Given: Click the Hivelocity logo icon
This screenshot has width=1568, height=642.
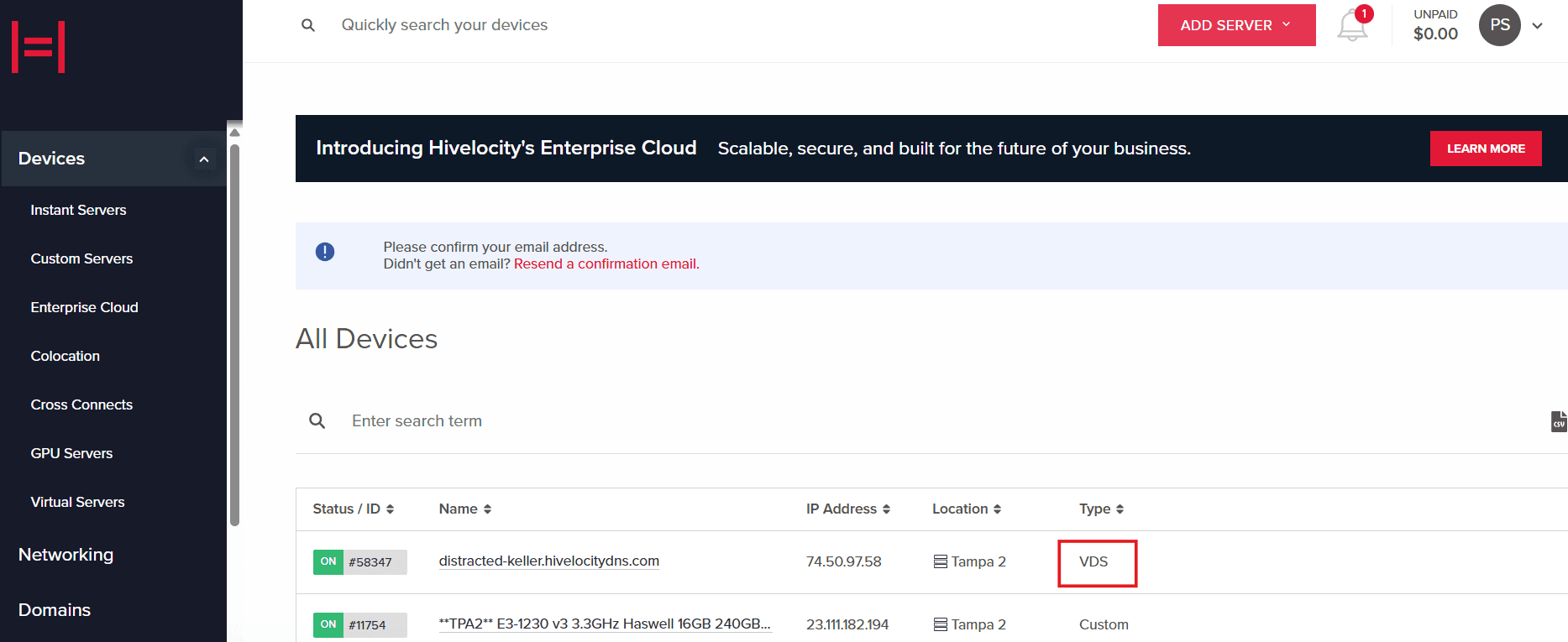Looking at the screenshot, I should (x=39, y=47).
